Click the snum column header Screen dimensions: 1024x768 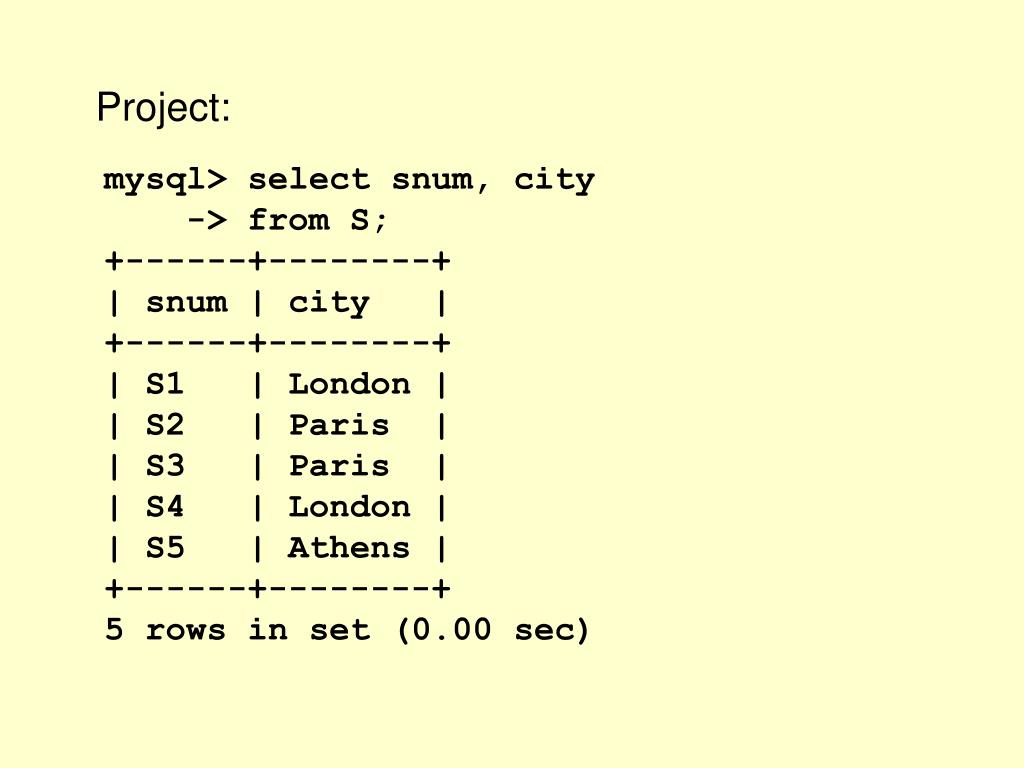[x=187, y=302]
